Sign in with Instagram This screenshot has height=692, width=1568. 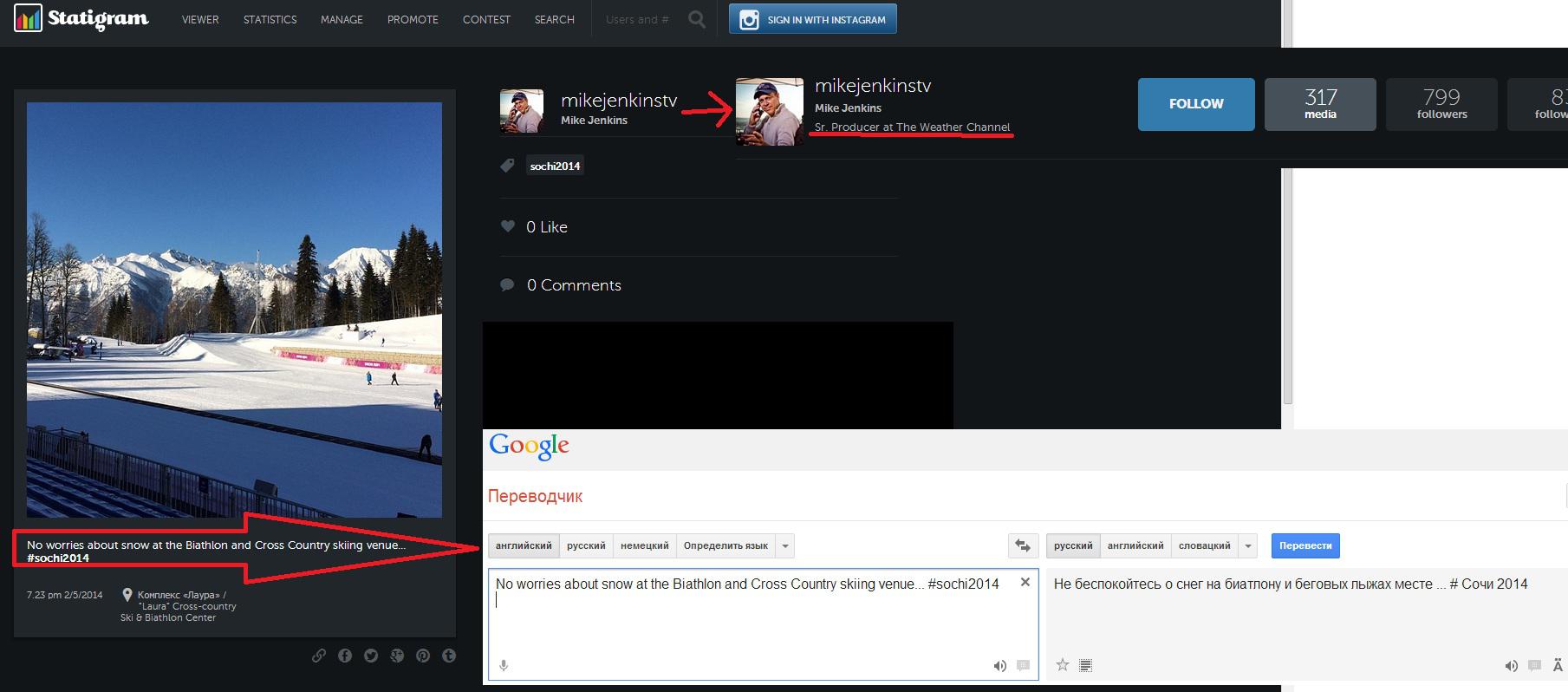point(812,19)
